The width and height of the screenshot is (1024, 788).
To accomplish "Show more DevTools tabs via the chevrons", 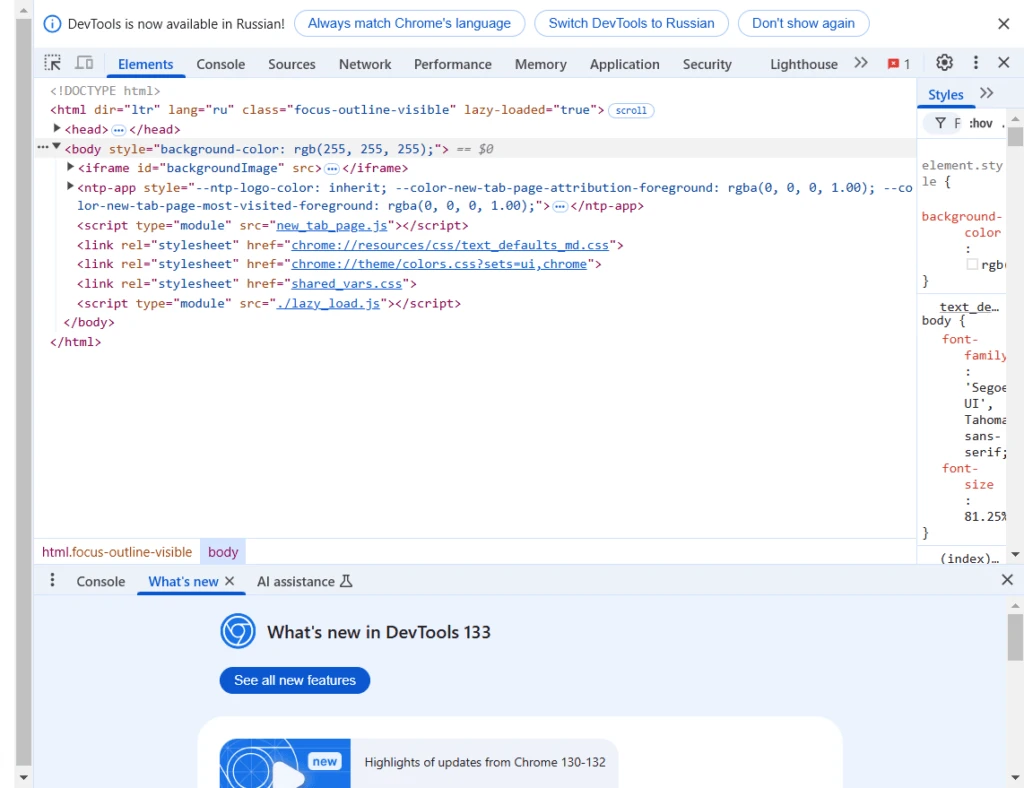I will [861, 63].
